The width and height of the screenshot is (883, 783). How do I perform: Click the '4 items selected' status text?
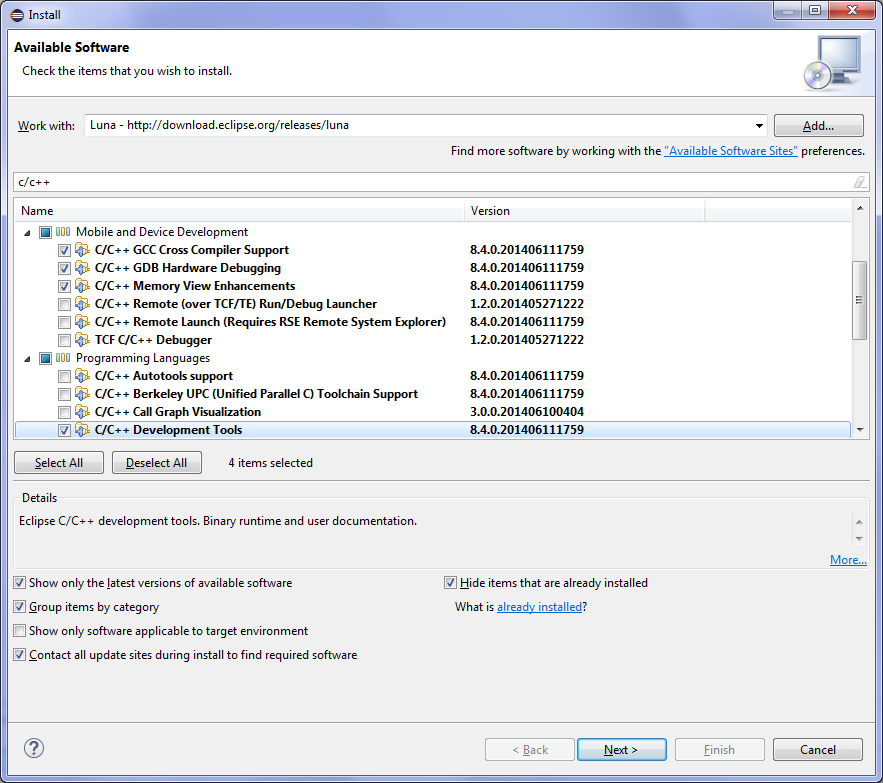[271, 462]
